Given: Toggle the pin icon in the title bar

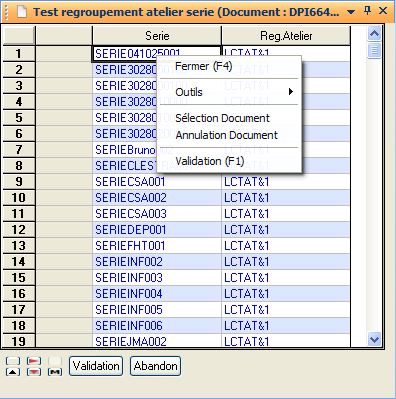Looking at the screenshot, I should tap(367, 11).
